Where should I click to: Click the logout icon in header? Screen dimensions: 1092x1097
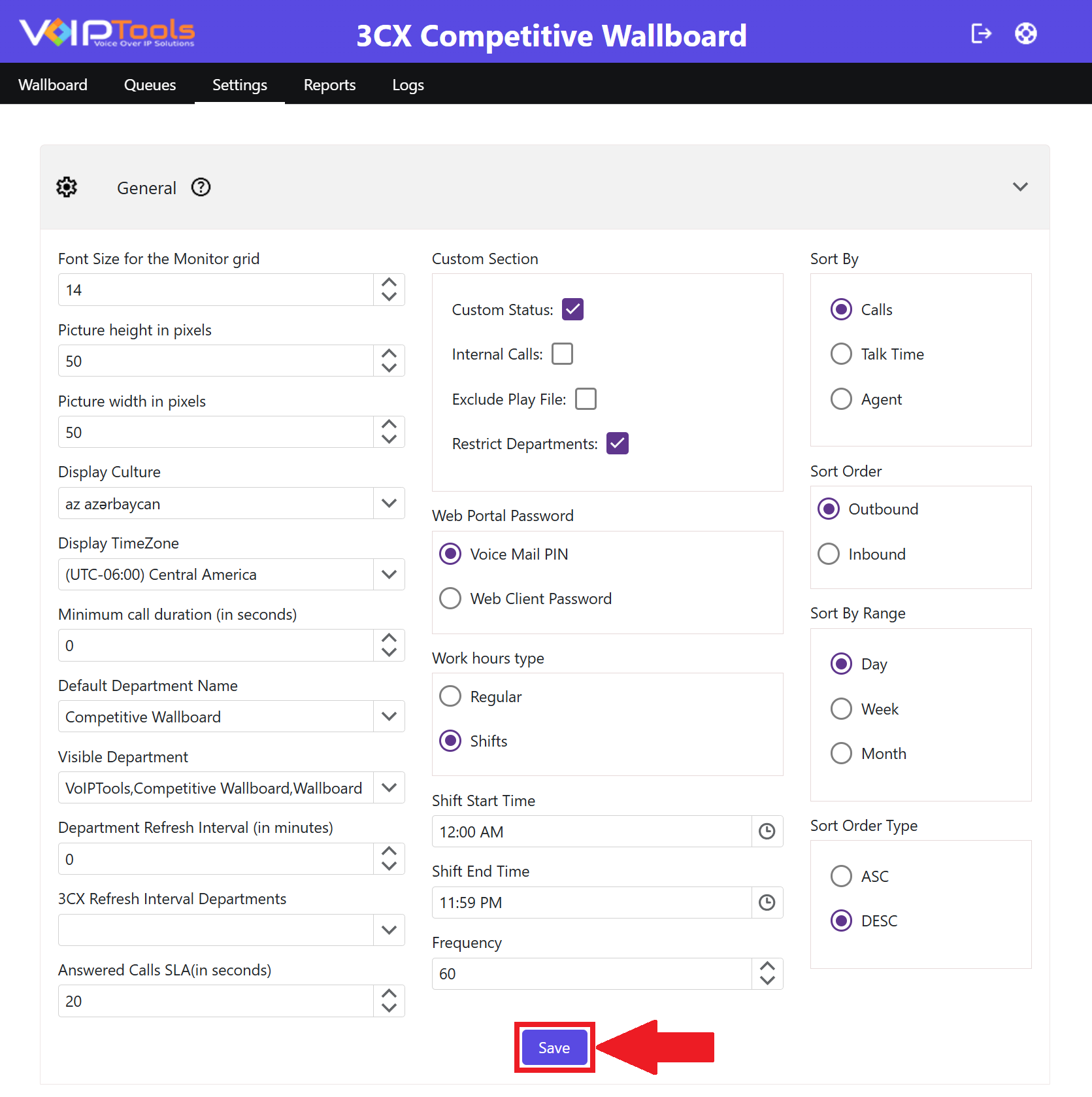[x=981, y=33]
